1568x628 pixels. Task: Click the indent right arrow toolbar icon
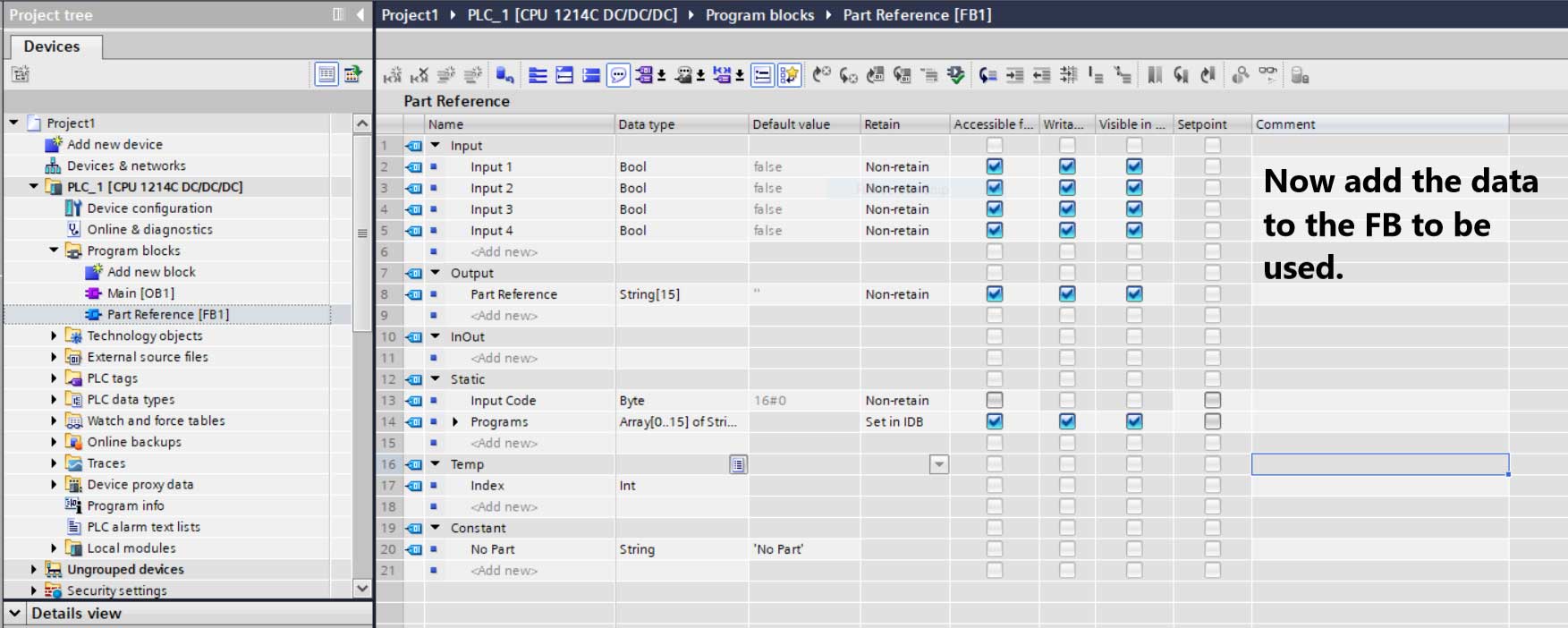pos(1014,76)
